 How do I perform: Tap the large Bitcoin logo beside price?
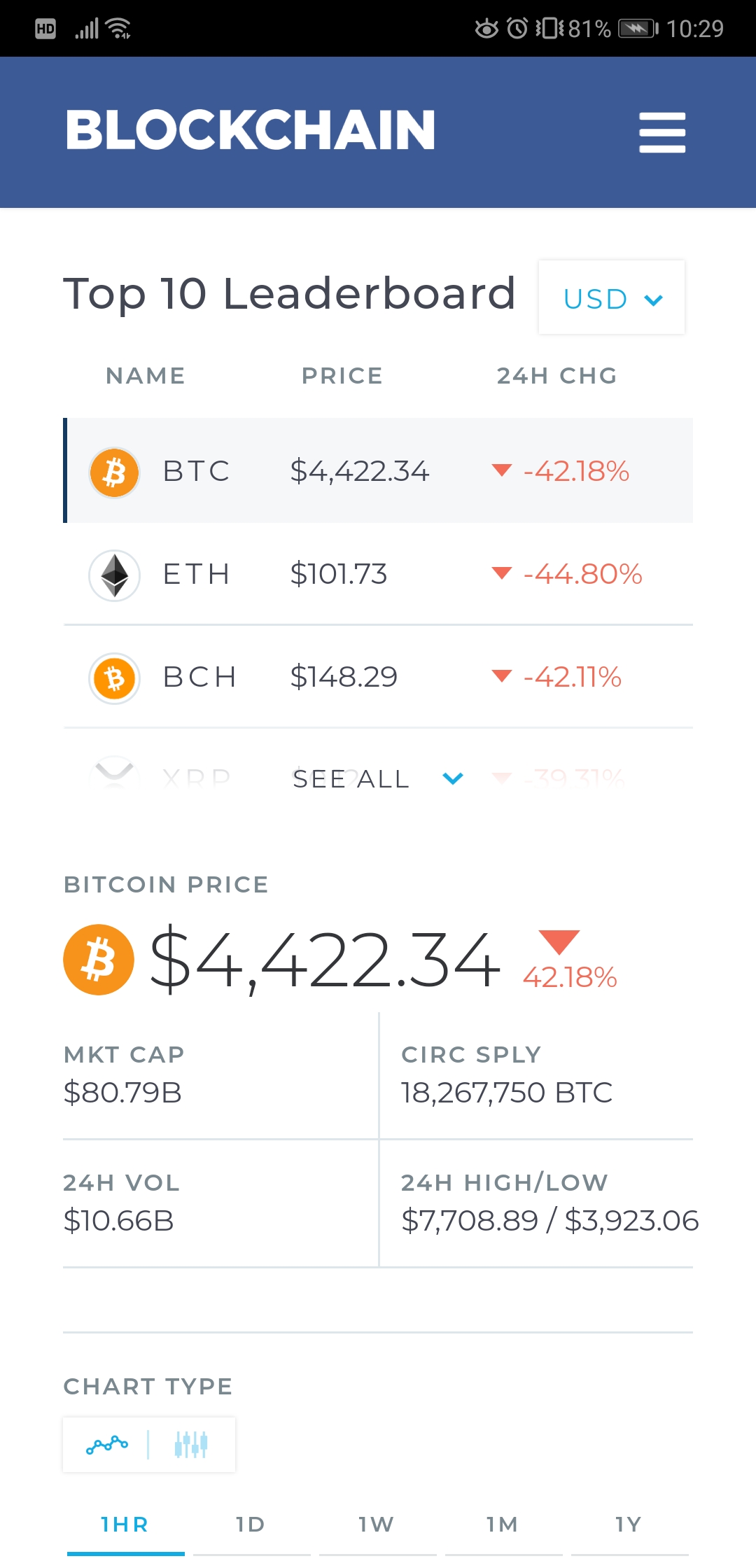99,960
